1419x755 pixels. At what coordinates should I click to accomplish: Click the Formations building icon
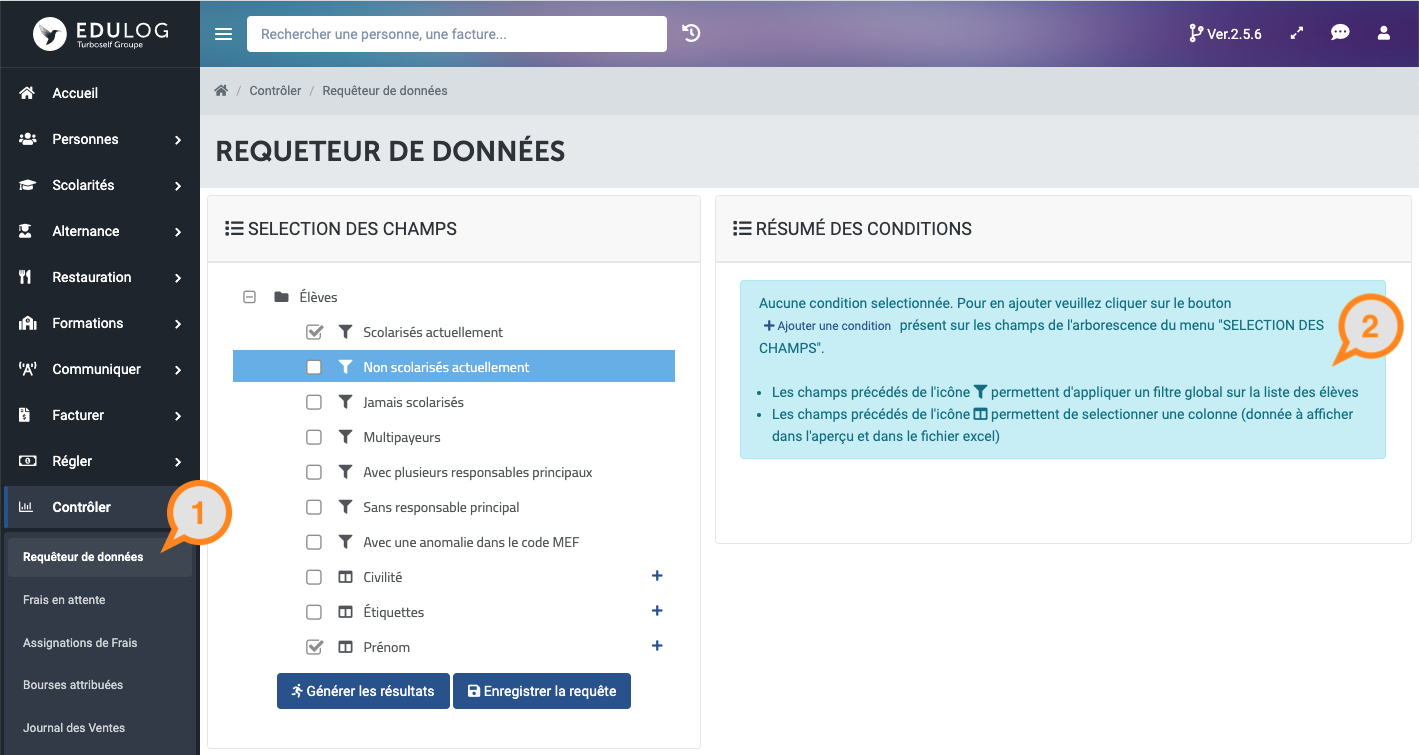point(27,323)
